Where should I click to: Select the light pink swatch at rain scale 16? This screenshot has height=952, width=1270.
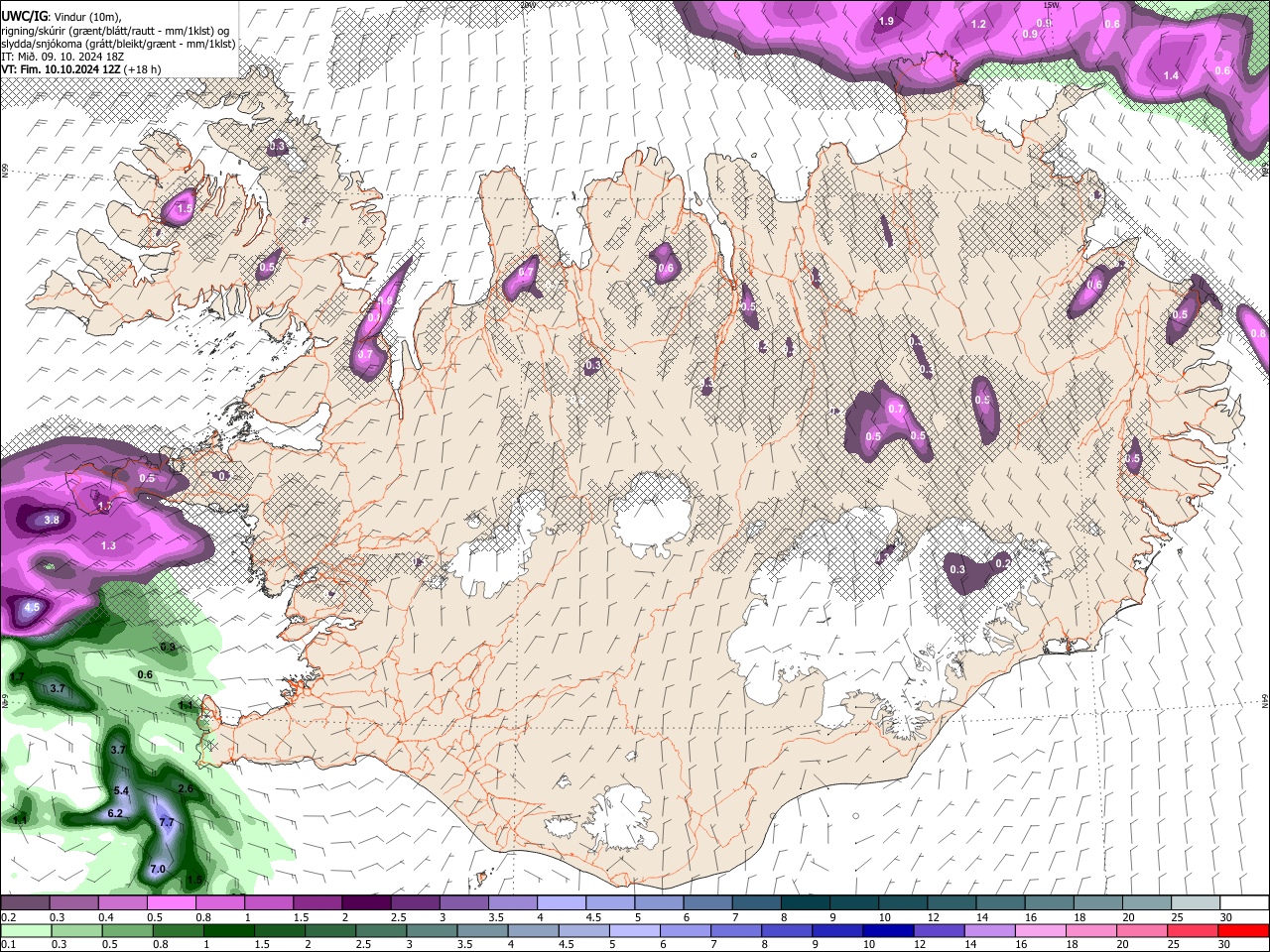tap(1040, 930)
